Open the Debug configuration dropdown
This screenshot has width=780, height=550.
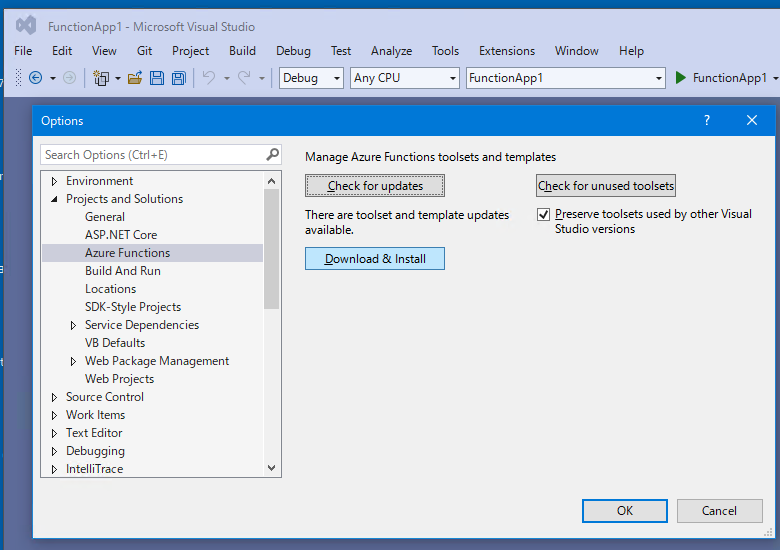311,78
